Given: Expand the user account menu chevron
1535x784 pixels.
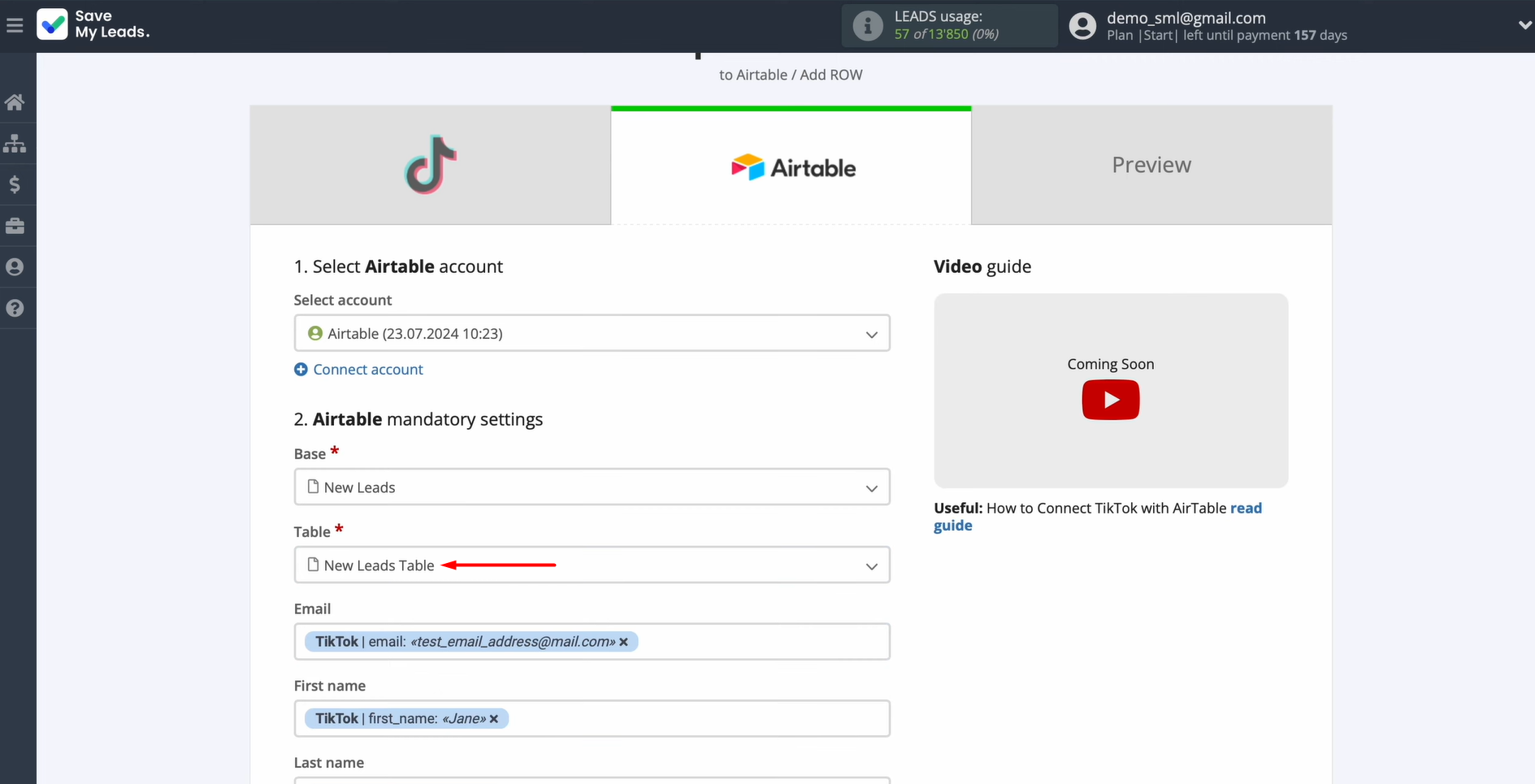Looking at the screenshot, I should pos(1524,26).
